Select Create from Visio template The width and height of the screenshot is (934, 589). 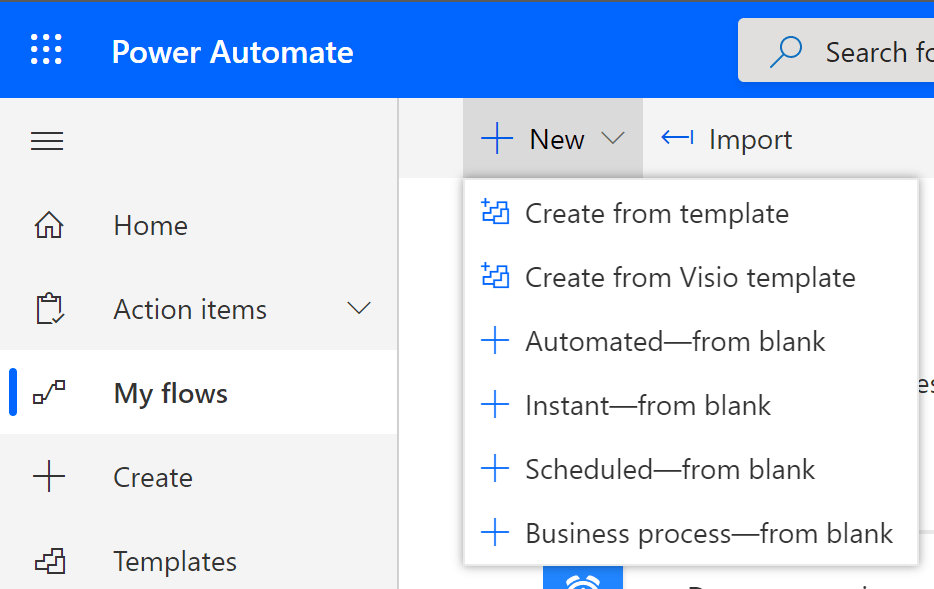pos(690,278)
